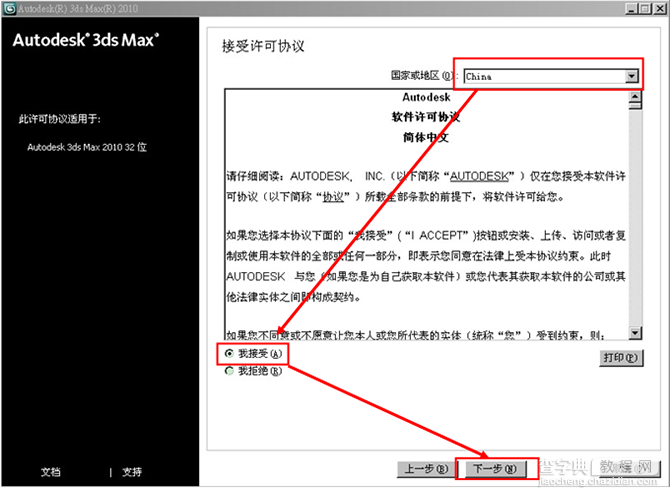Open the 文档 documentation link
The width and height of the screenshot is (670, 488).
pyautogui.click(x=50, y=472)
